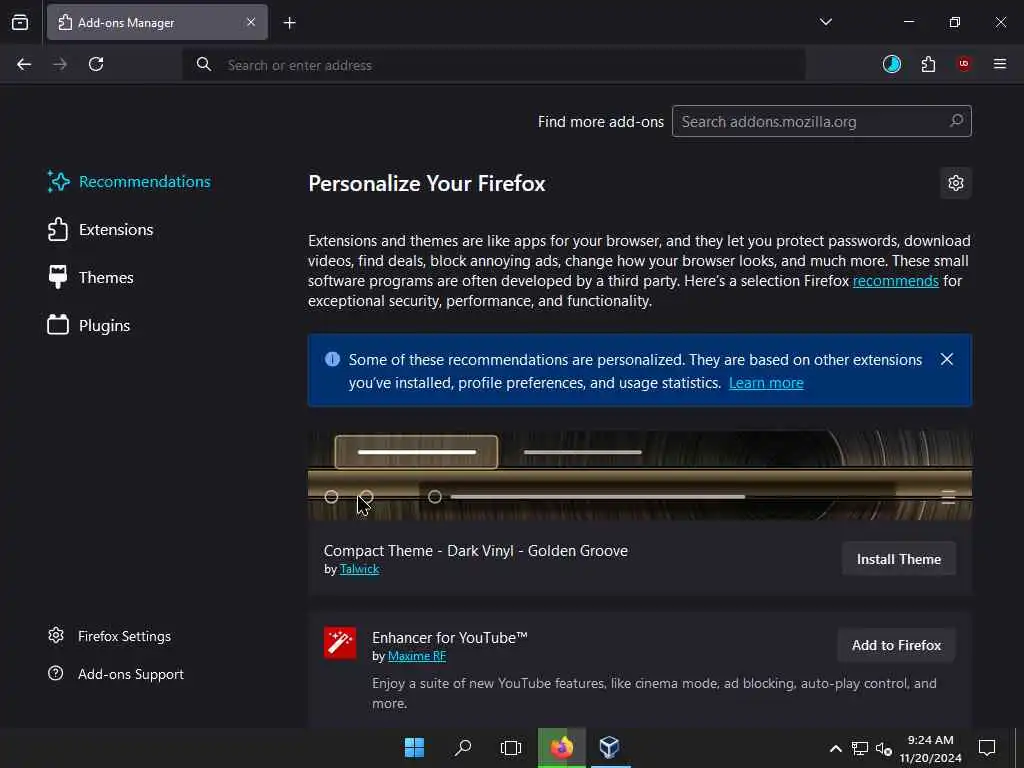Open author Talwick's link

click(359, 569)
